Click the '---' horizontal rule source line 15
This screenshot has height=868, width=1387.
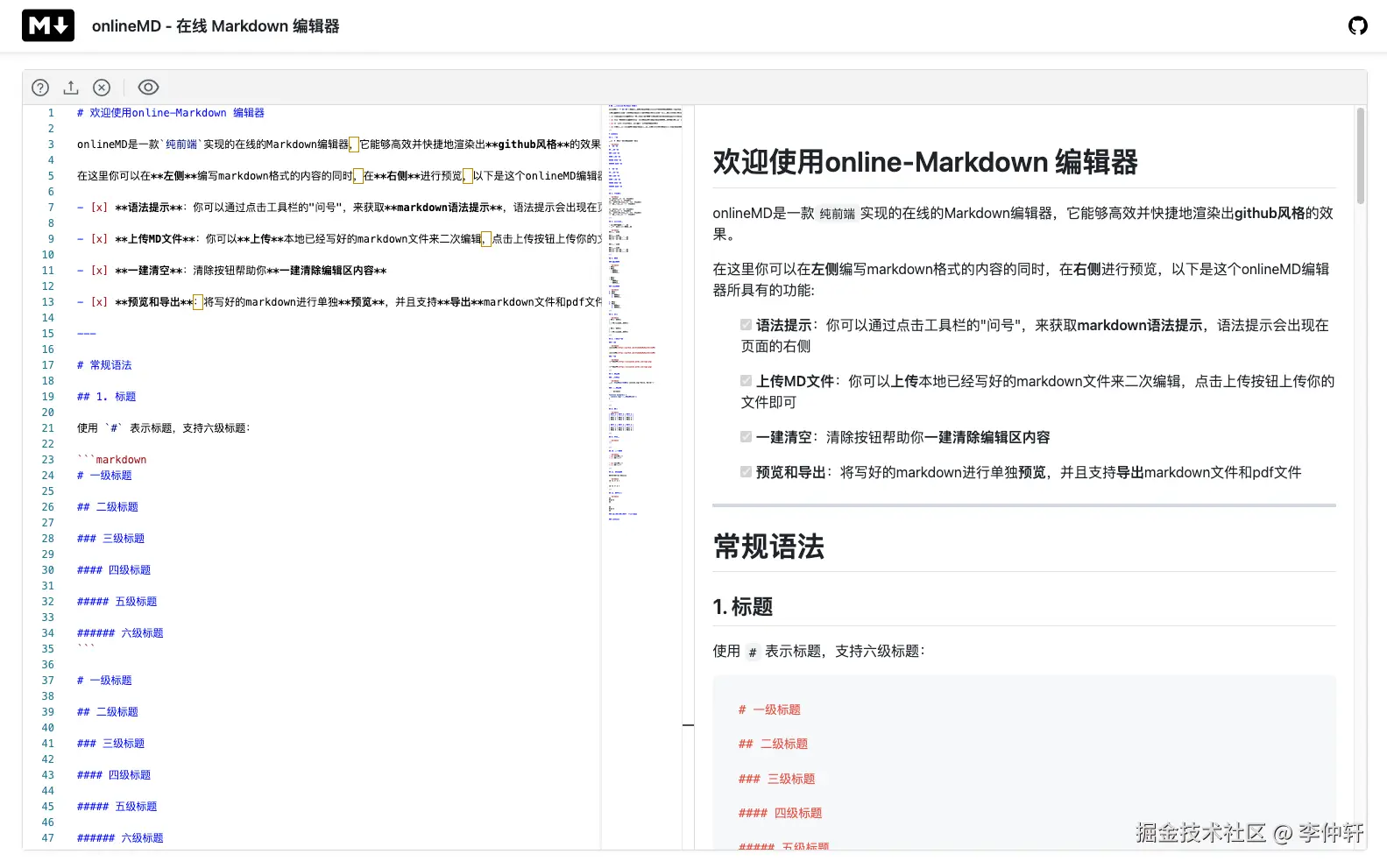(87, 334)
